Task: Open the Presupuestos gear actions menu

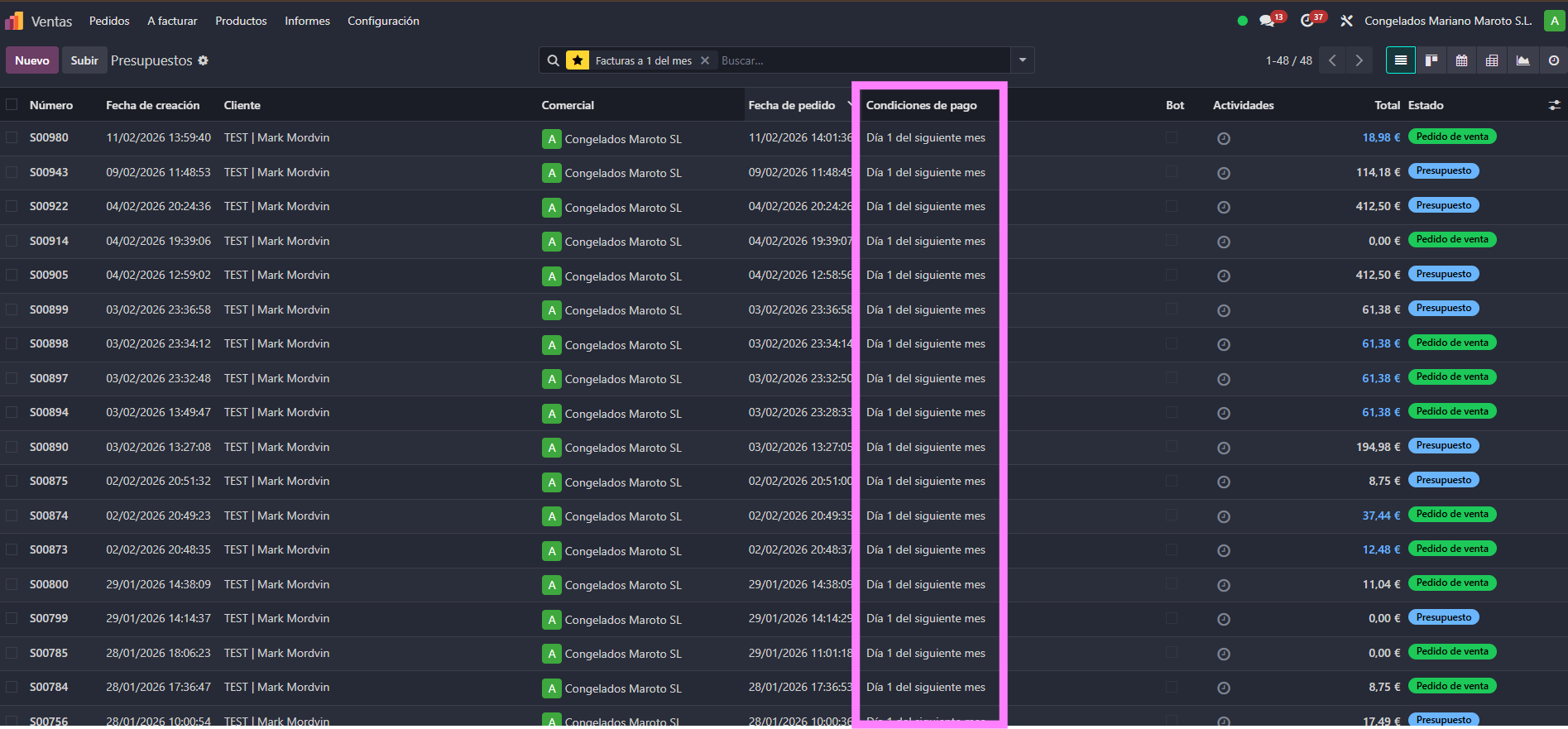Action: point(204,60)
